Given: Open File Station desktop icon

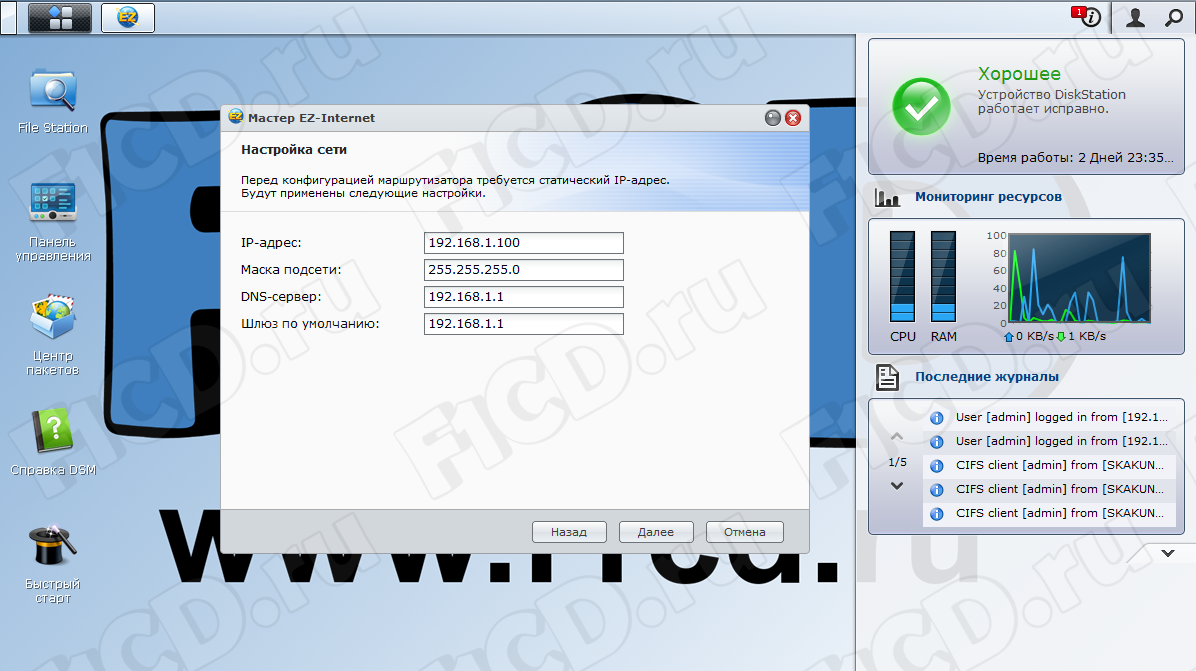Looking at the screenshot, I should pos(53,102).
